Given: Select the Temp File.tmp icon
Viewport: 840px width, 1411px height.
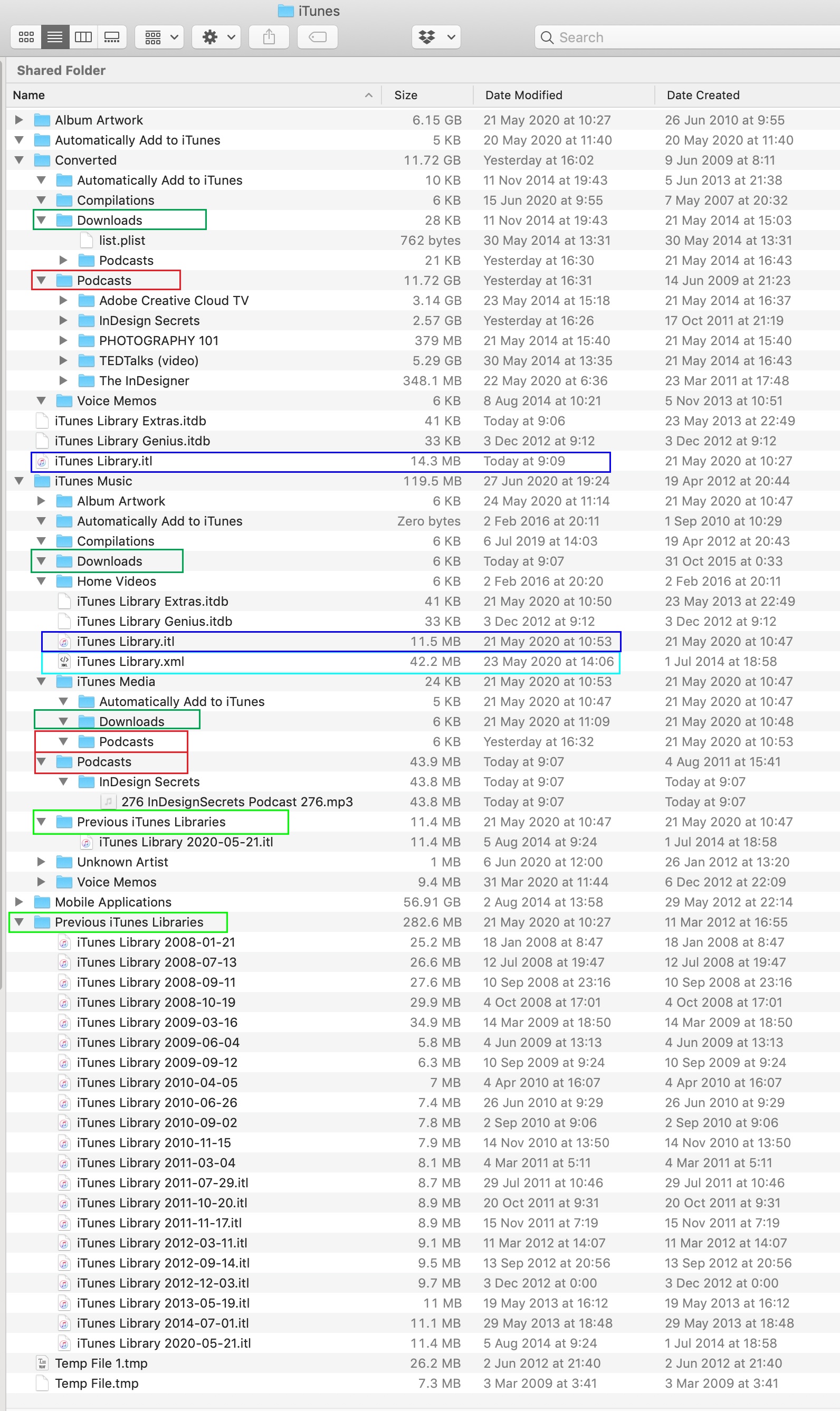Looking at the screenshot, I should pos(42,1384).
